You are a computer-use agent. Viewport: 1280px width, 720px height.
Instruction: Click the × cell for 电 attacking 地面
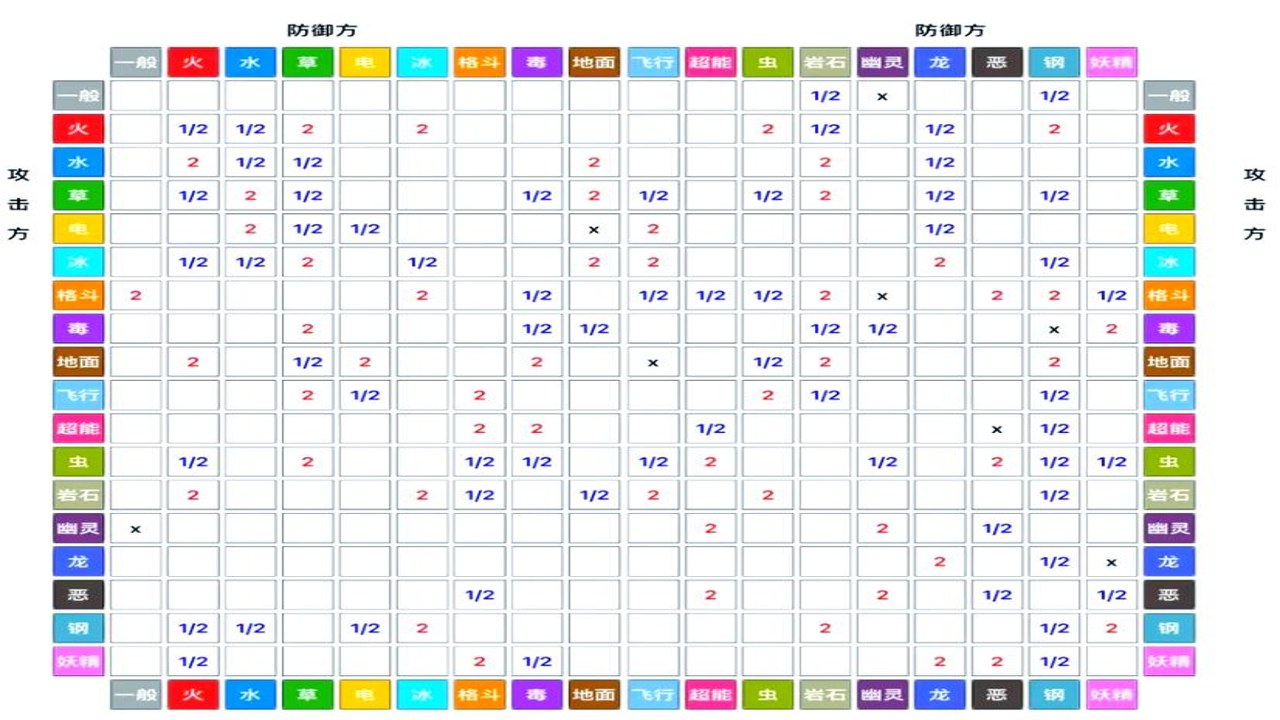pyautogui.click(x=594, y=229)
